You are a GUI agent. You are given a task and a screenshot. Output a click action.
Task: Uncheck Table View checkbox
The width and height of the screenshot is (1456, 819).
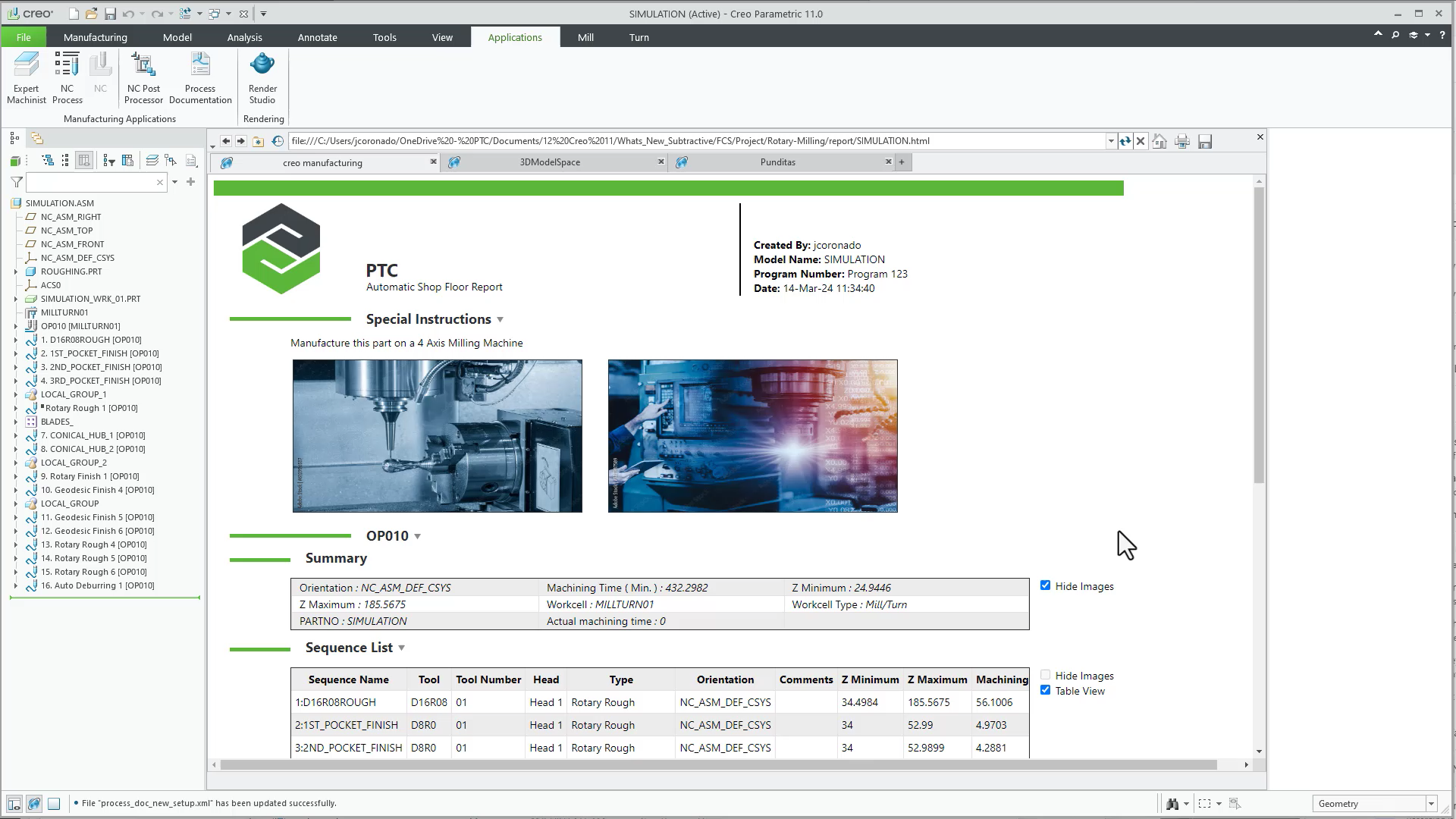[1045, 690]
